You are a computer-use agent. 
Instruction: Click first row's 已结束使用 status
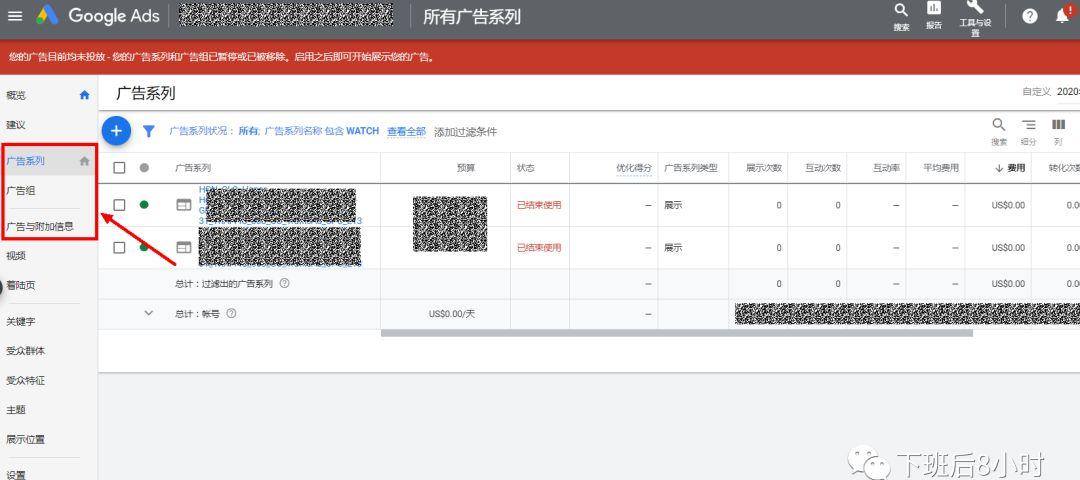(539, 205)
